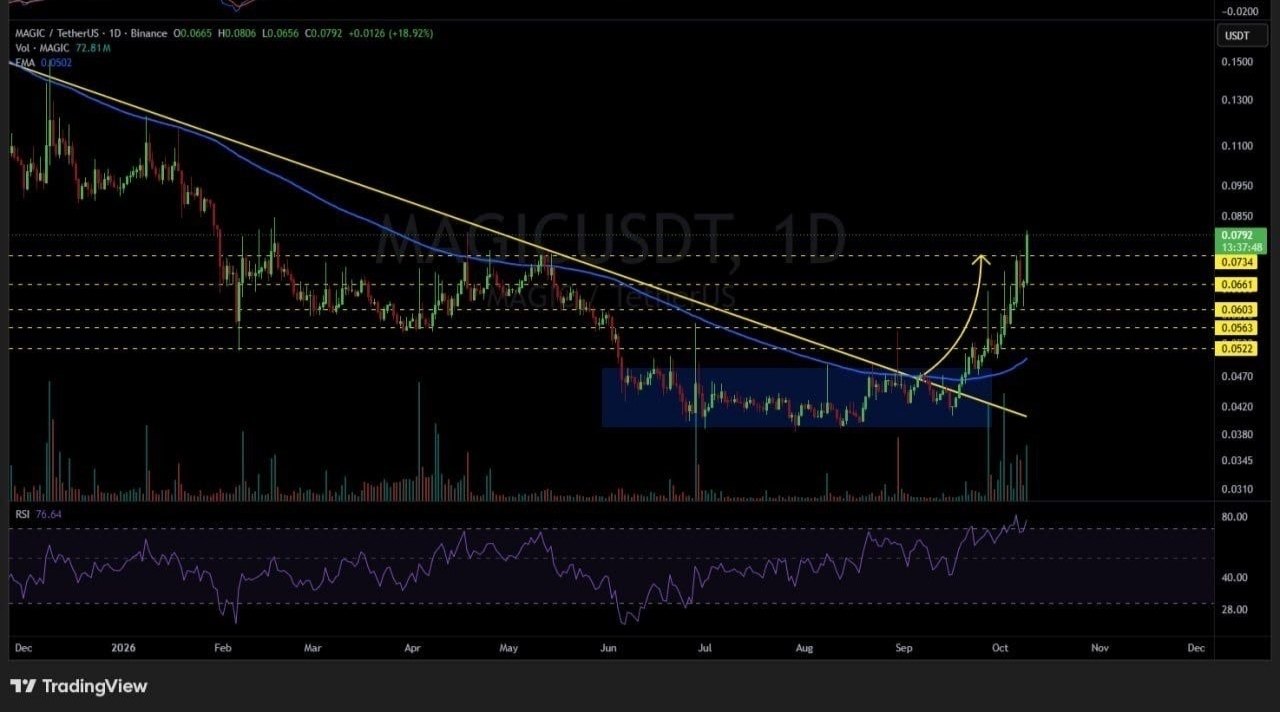Click the 0.0522 horizontal line price label
1280x712 pixels.
click(x=1236, y=348)
